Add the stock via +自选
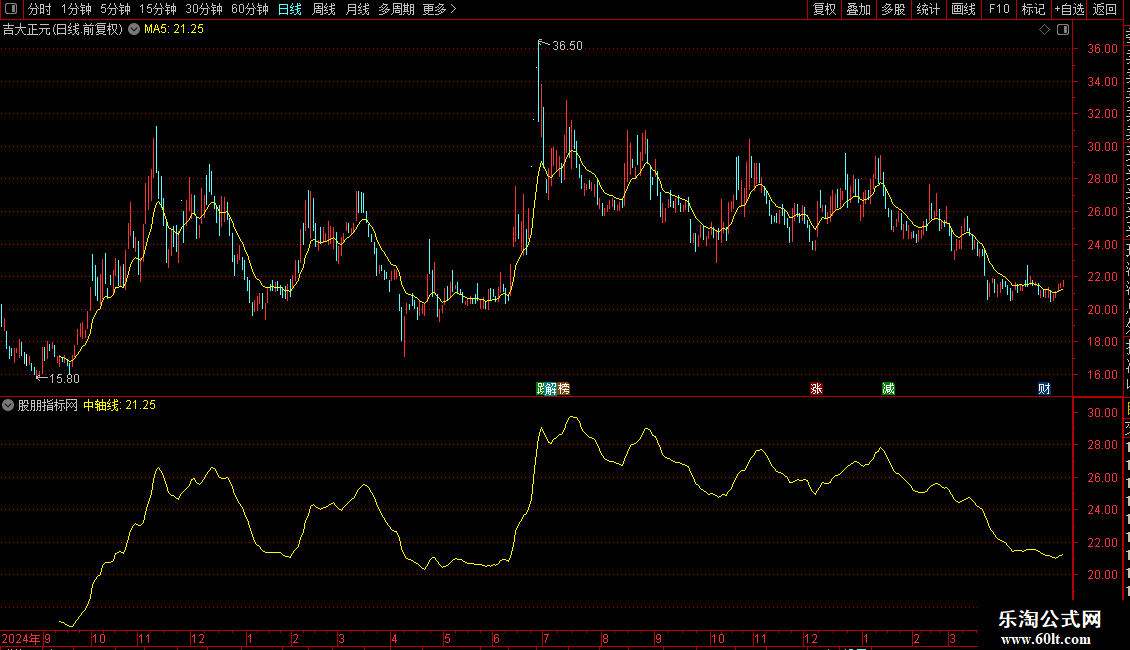The image size is (1130, 650). point(1069,9)
